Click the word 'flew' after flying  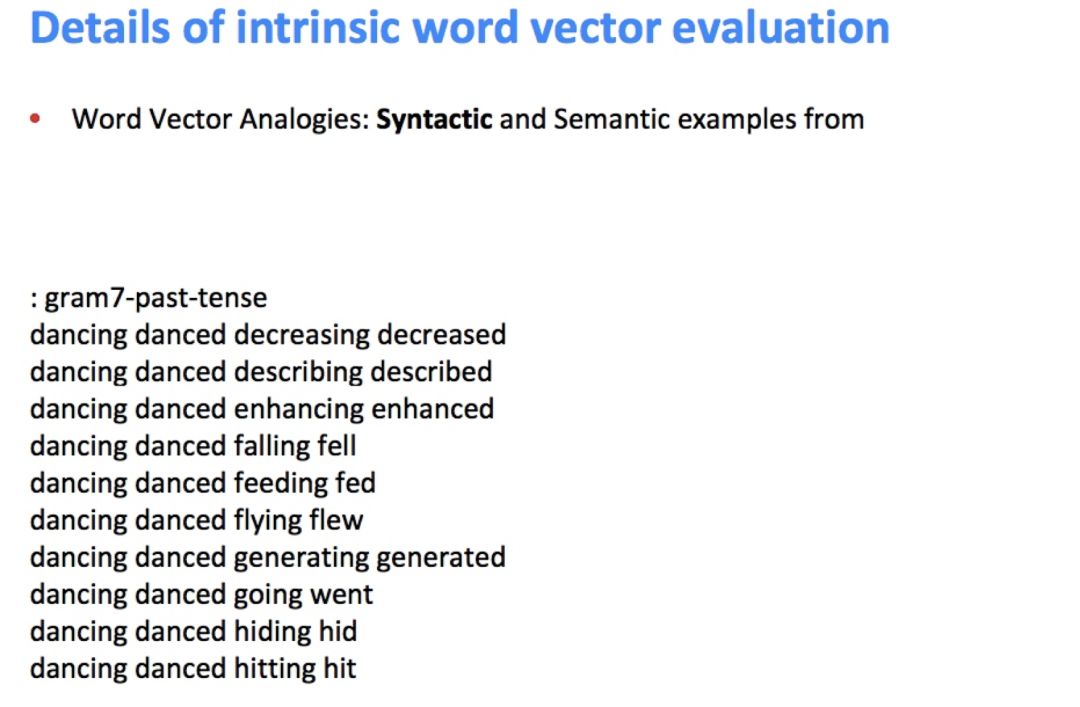(x=335, y=520)
